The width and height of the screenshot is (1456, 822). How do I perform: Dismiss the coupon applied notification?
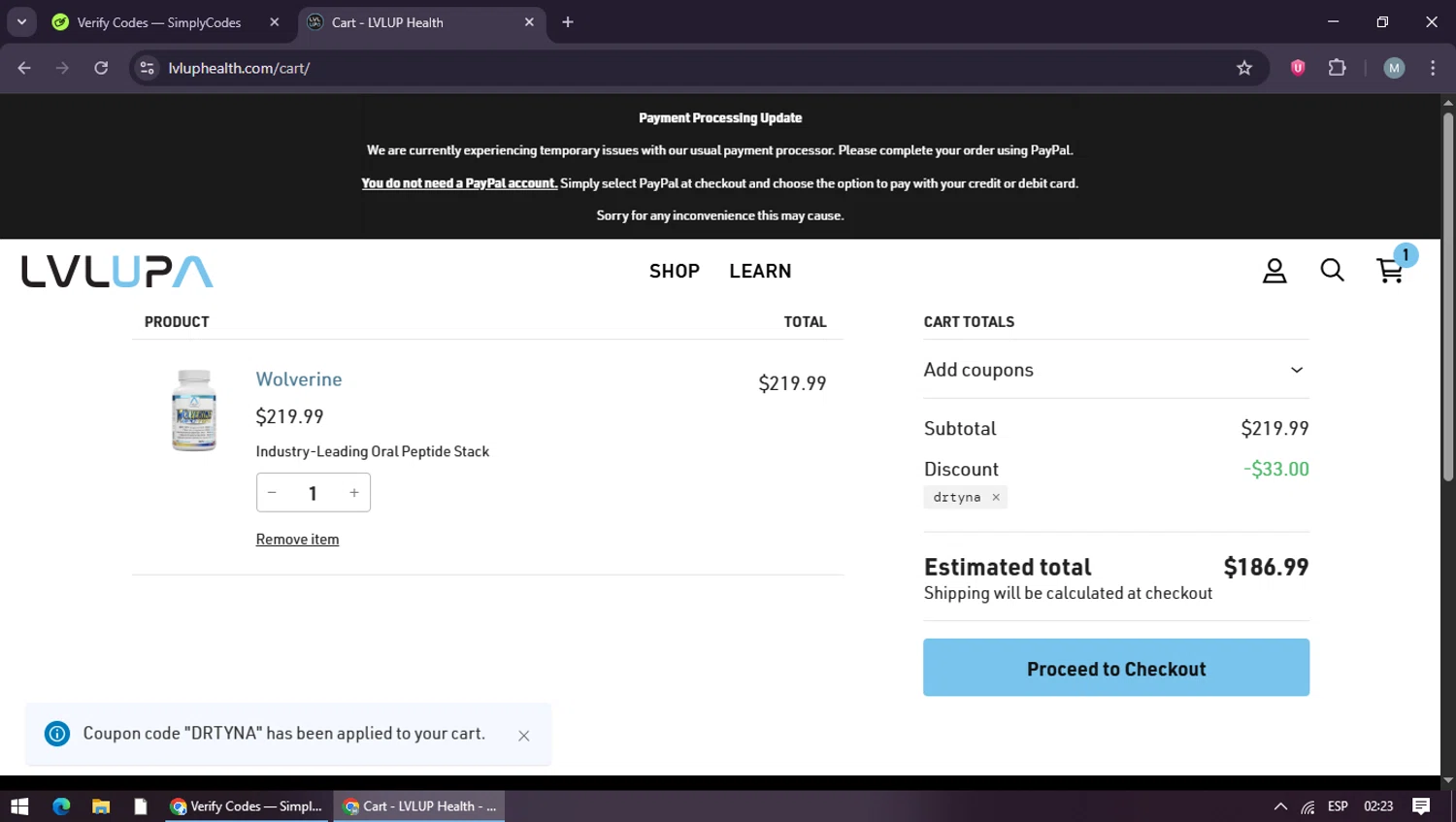click(x=524, y=736)
